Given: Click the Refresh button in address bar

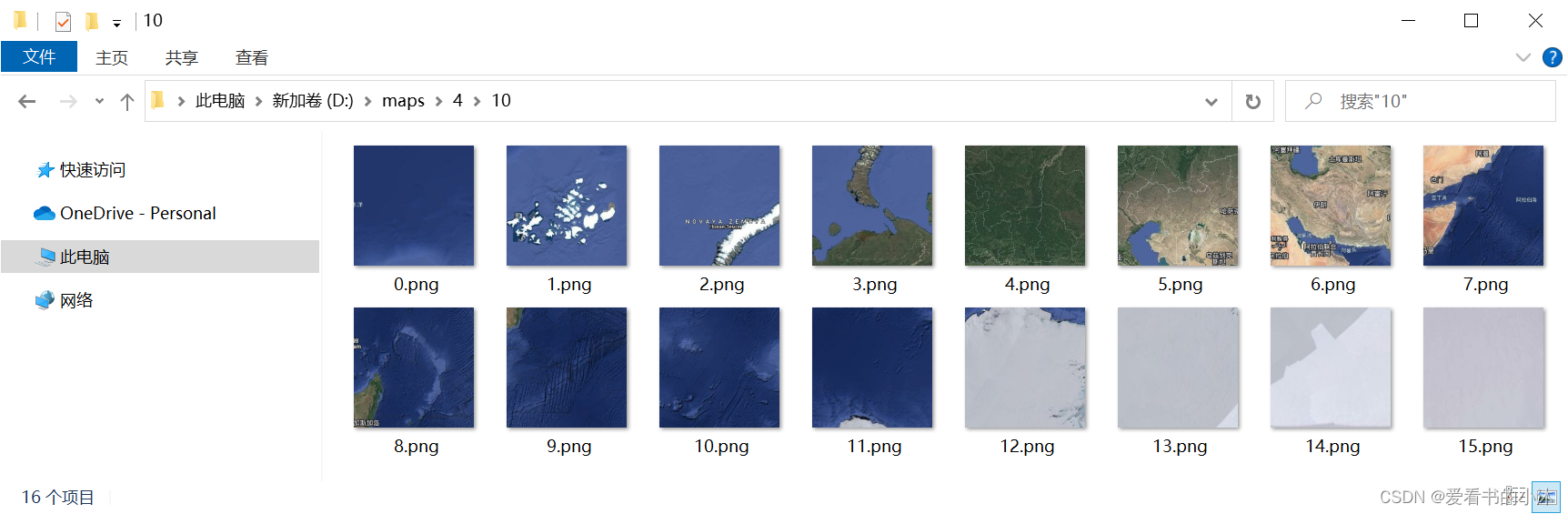Looking at the screenshot, I should pos(1253,101).
